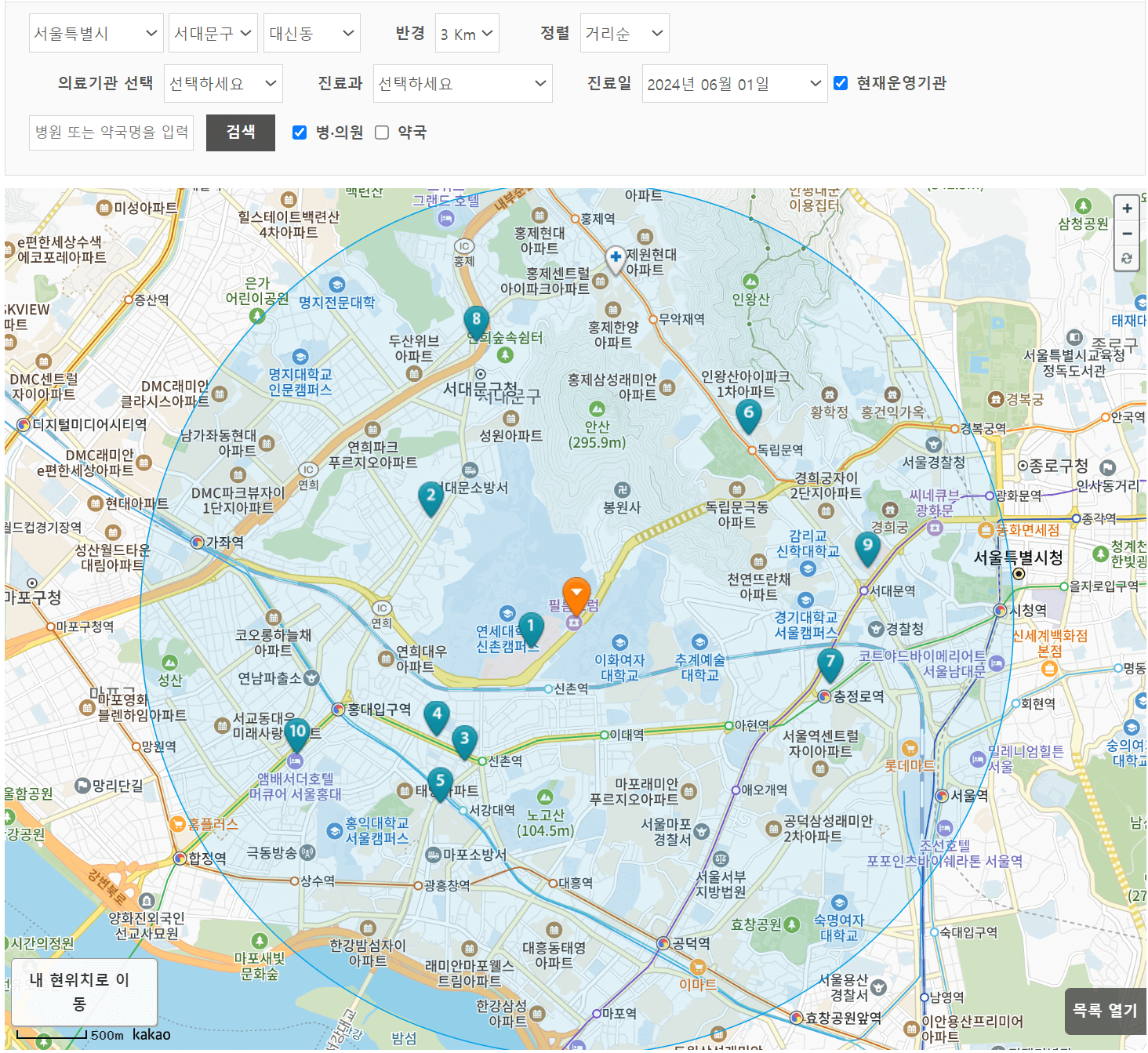Select marker 2 near 서대문소방서
Screen dimensions: 1148x1053
click(x=430, y=496)
